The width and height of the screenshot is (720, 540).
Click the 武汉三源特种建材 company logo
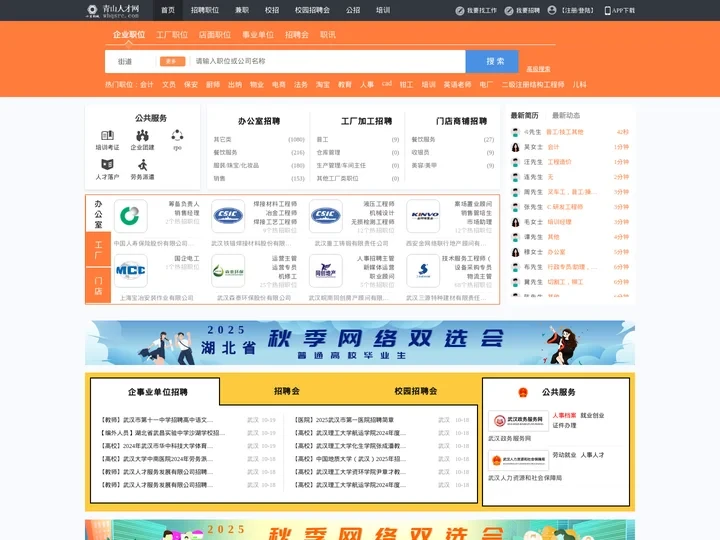point(423,270)
